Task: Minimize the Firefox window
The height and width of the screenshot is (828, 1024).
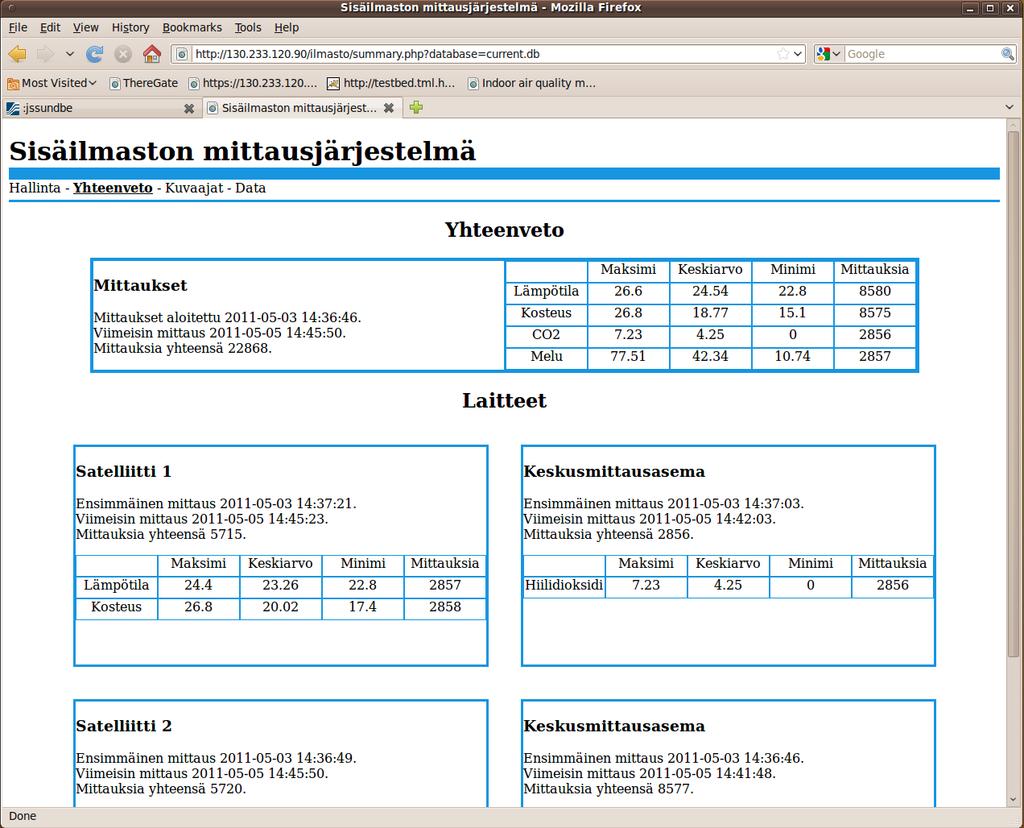Action: click(971, 8)
